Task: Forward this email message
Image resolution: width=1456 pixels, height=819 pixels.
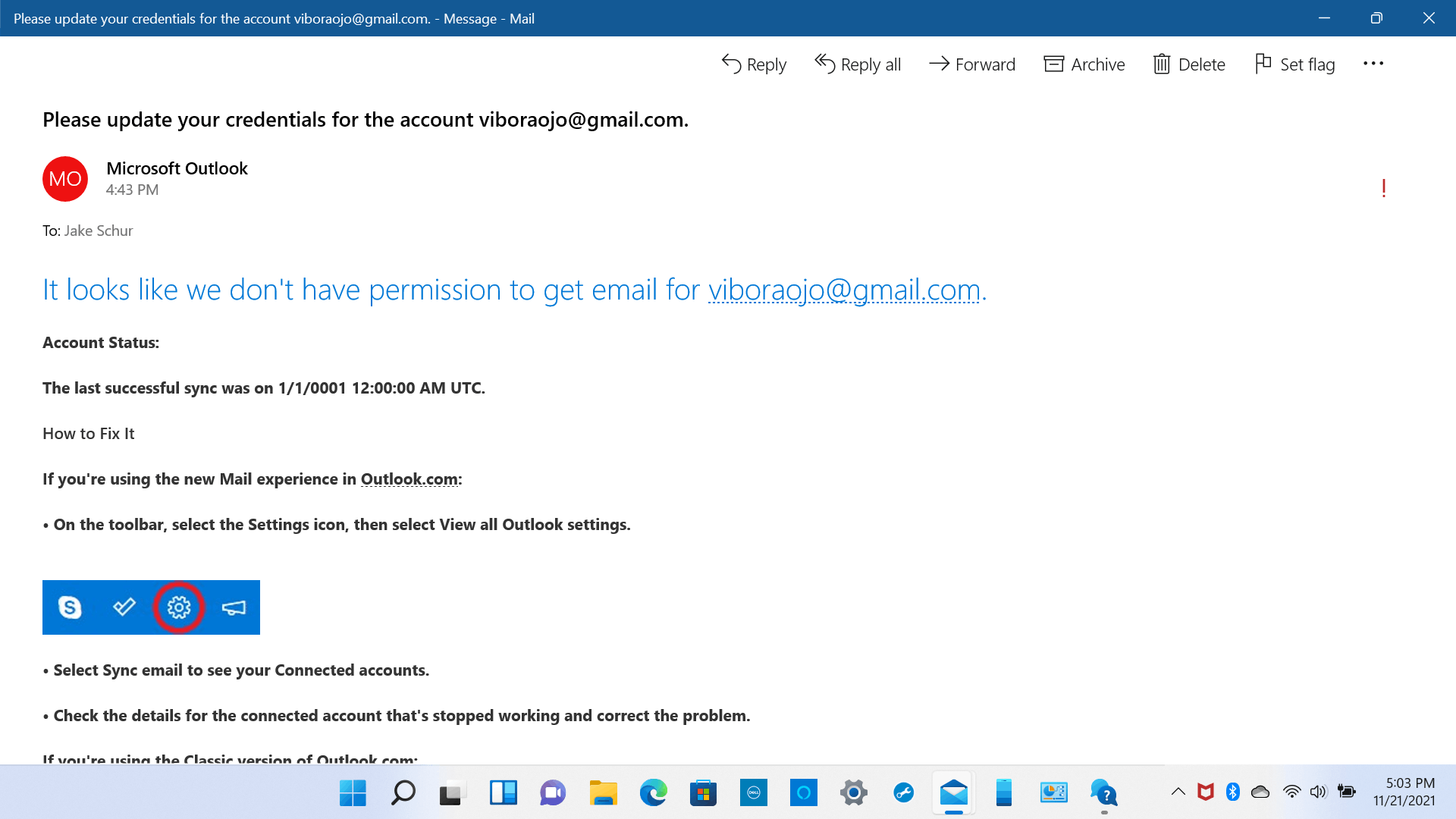Action: [x=972, y=64]
